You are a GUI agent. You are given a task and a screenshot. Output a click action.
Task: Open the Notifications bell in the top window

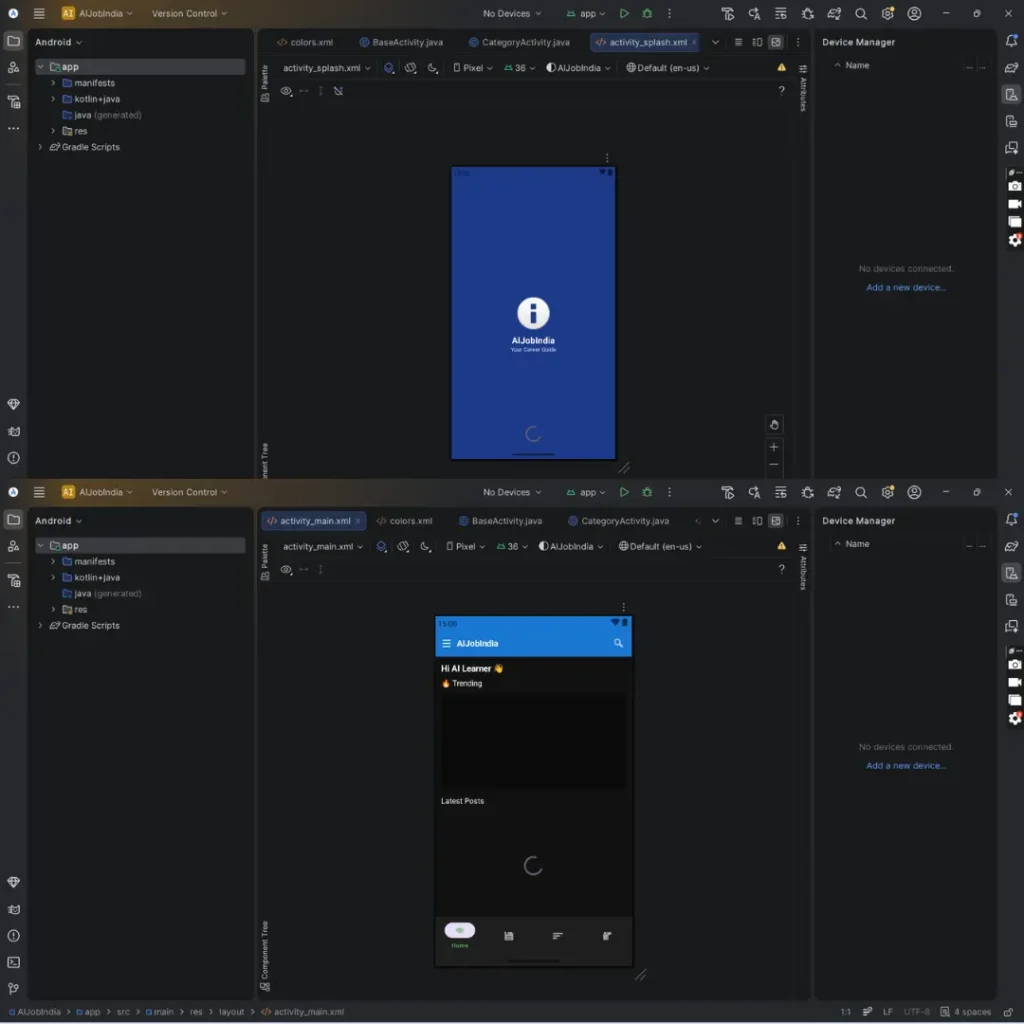pos(1011,41)
